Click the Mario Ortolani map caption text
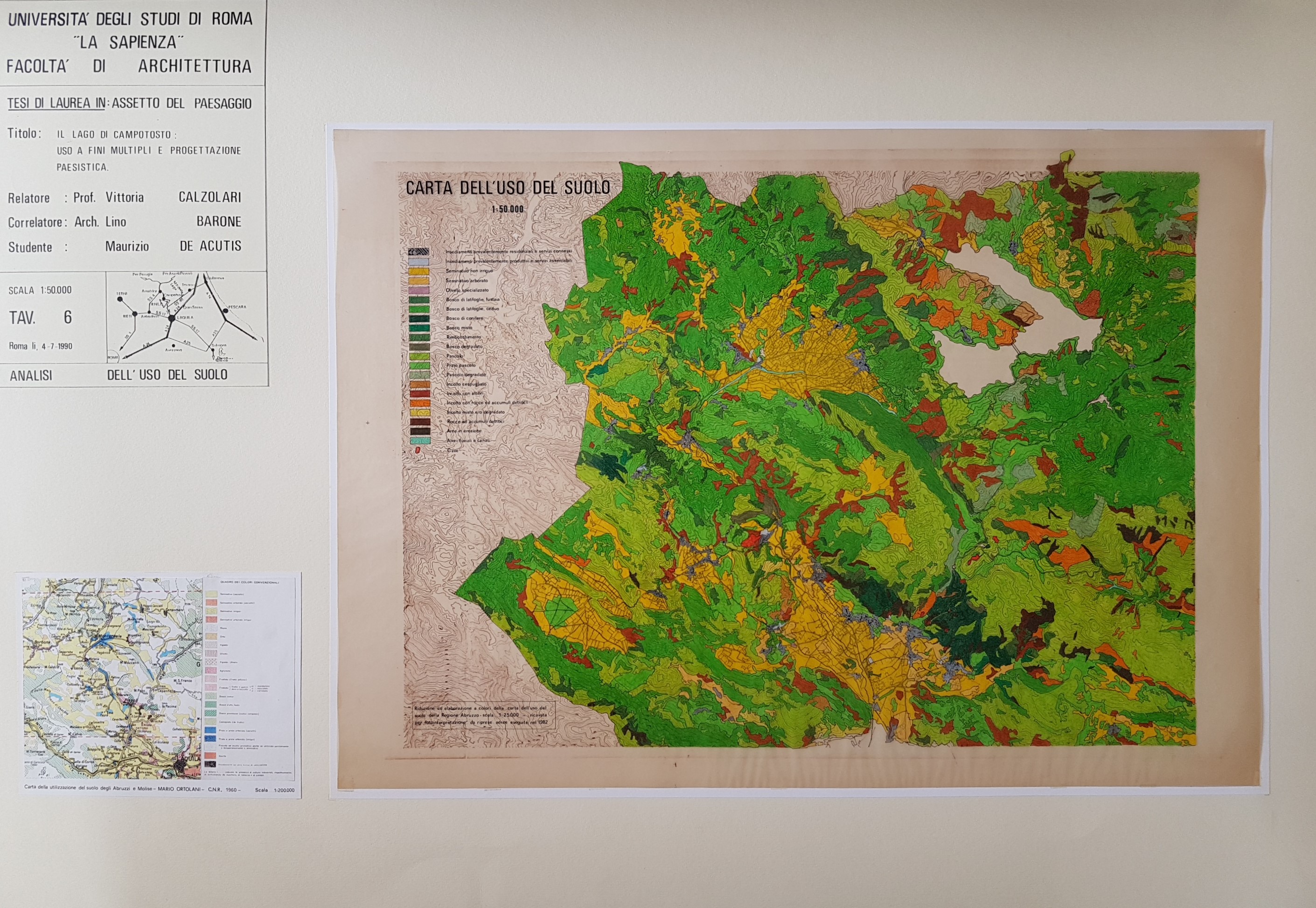Viewport: 1316px width, 908px height. tap(132, 789)
